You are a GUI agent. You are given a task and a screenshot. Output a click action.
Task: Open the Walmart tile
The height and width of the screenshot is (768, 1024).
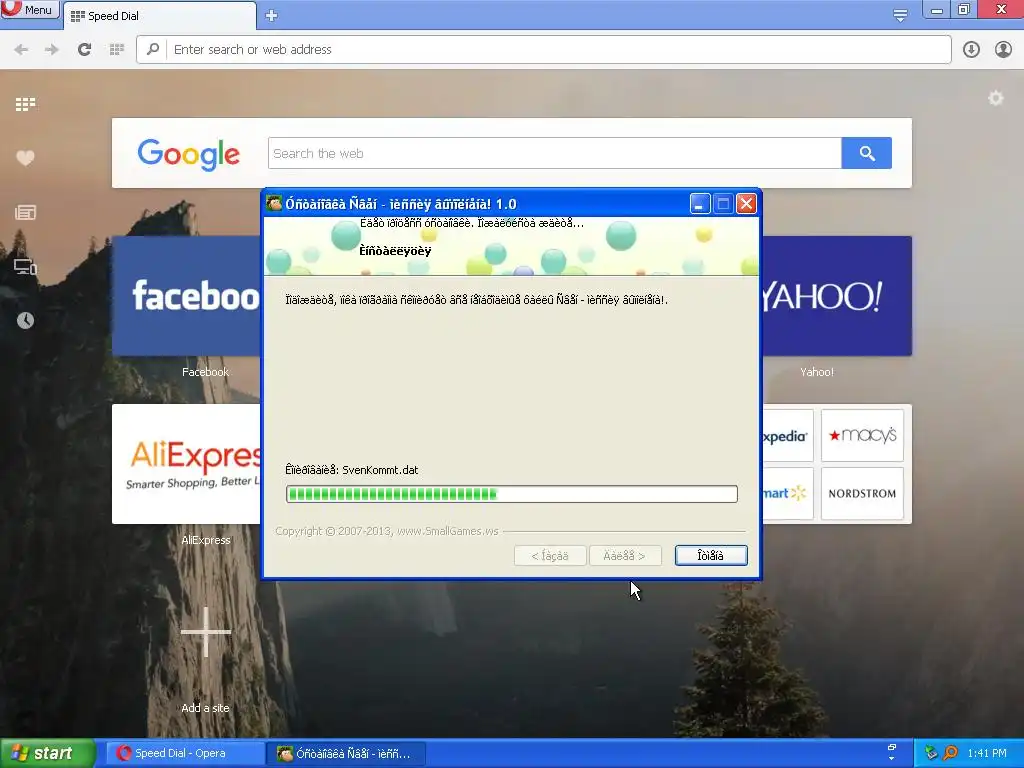pyautogui.click(x=788, y=494)
